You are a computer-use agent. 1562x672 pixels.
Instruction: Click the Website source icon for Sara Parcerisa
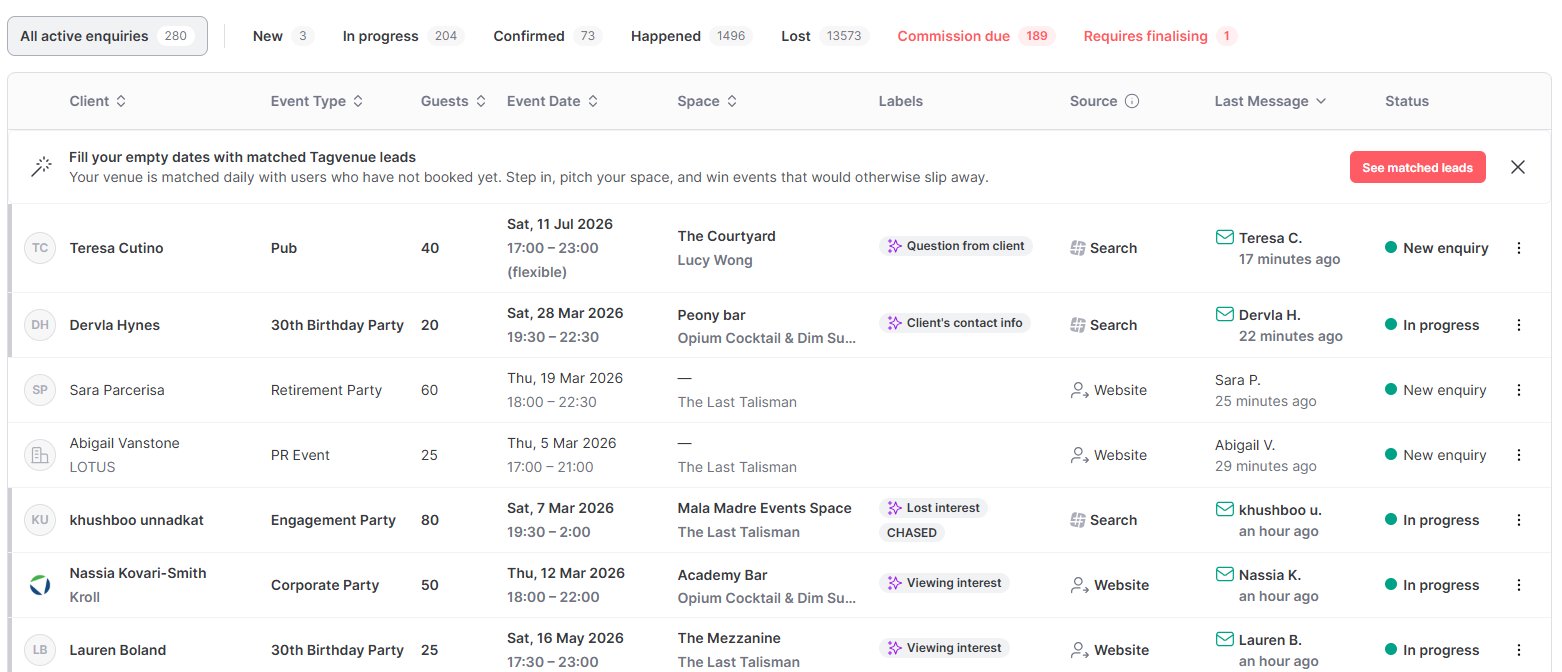[1079, 390]
